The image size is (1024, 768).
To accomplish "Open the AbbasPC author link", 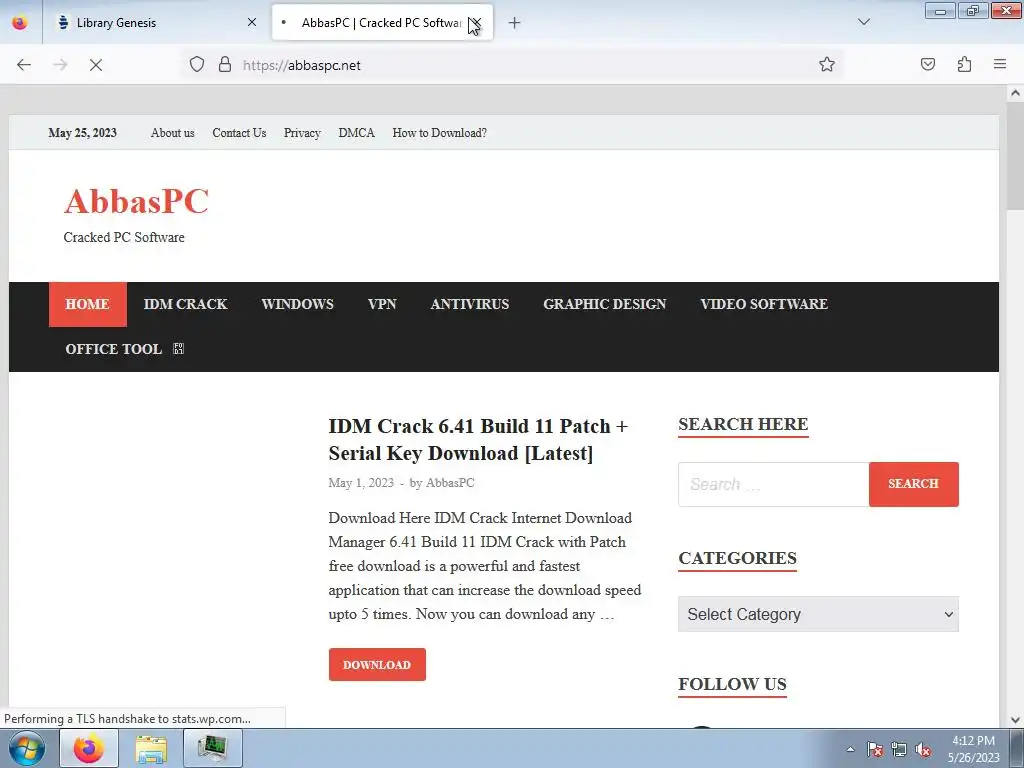I will (x=450, y=483).
